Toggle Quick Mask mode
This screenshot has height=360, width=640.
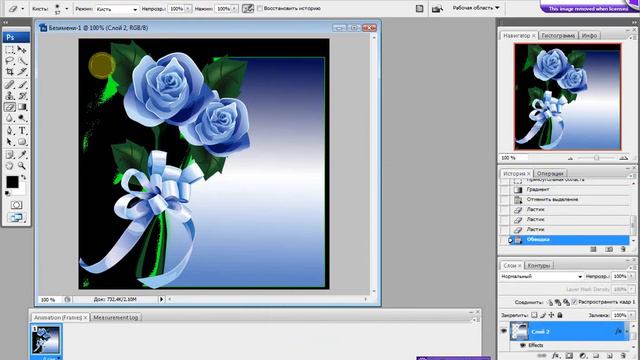(16, 205)
